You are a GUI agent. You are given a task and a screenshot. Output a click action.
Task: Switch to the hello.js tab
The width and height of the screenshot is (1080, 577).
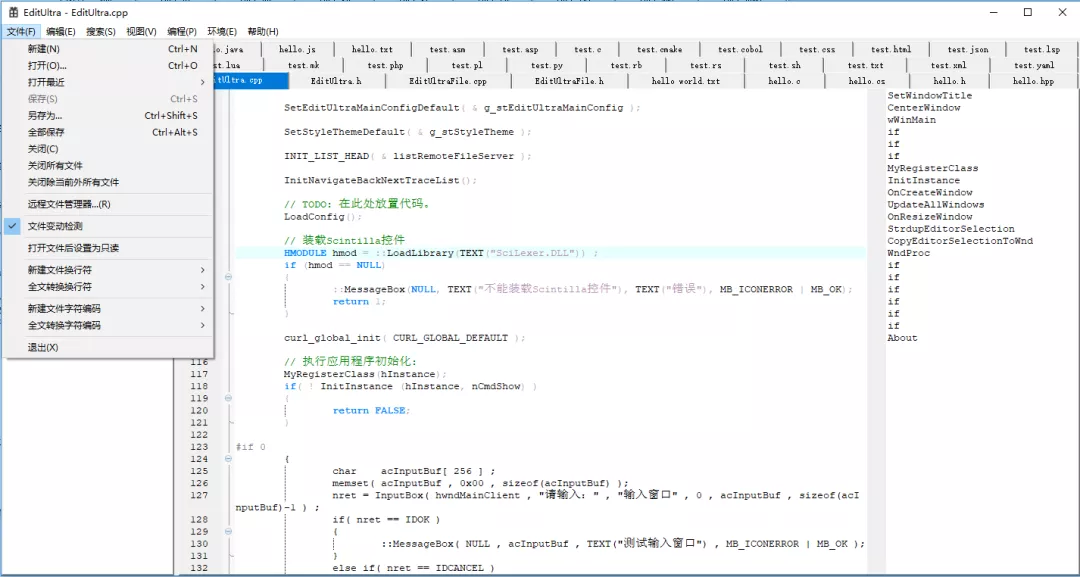(298, 50)
